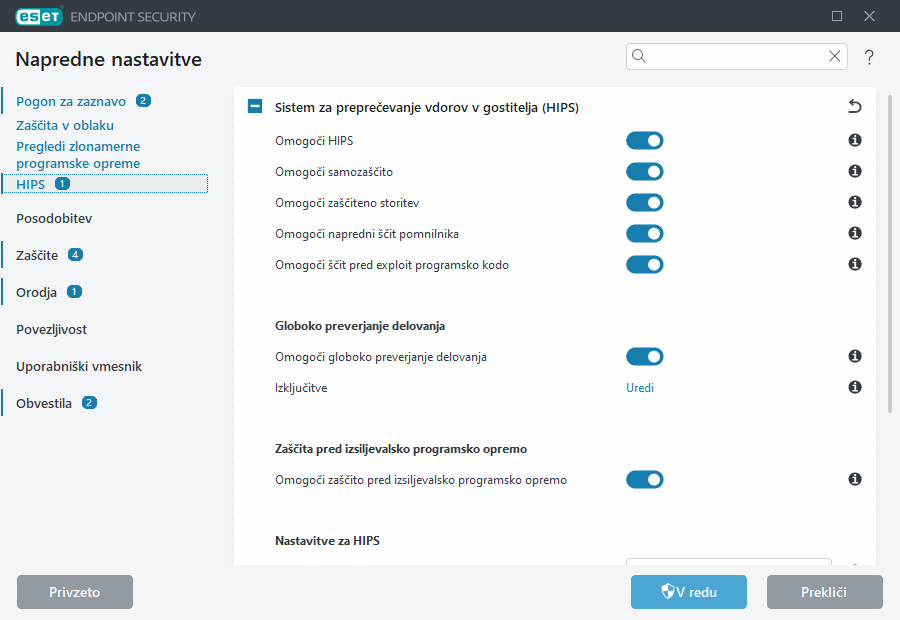The image size is (900, 620).
Task: Disable the Omogoči HIPS toggle
Action: [x=645, y=141]
